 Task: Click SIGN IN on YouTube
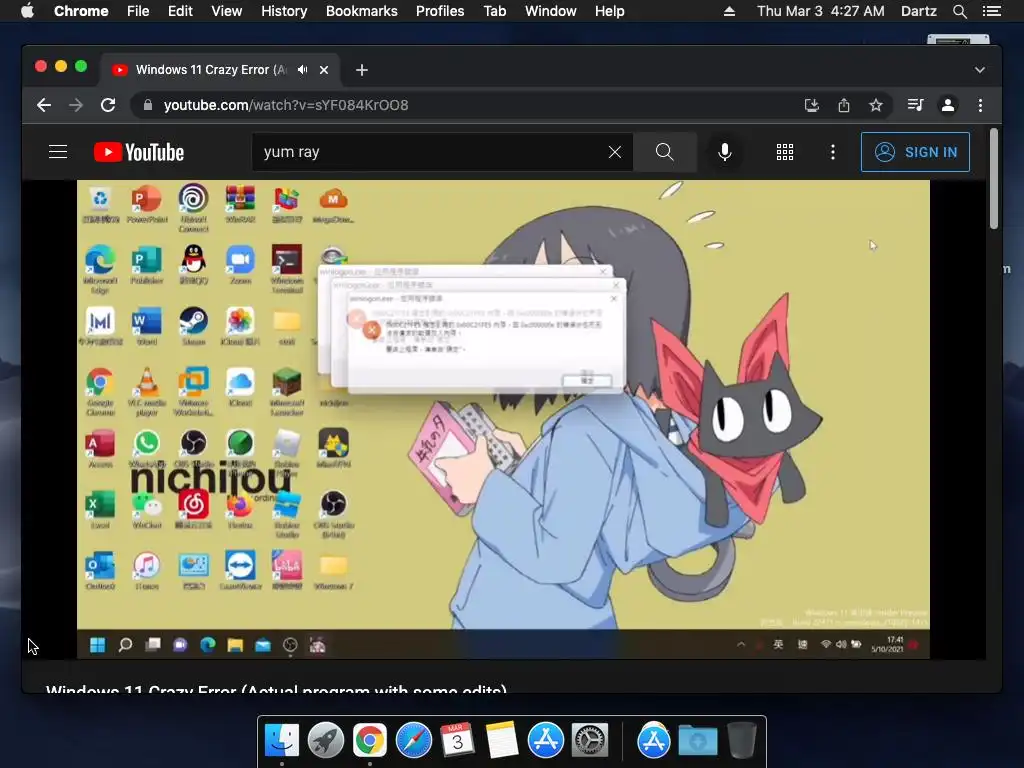tap(915, 152)
